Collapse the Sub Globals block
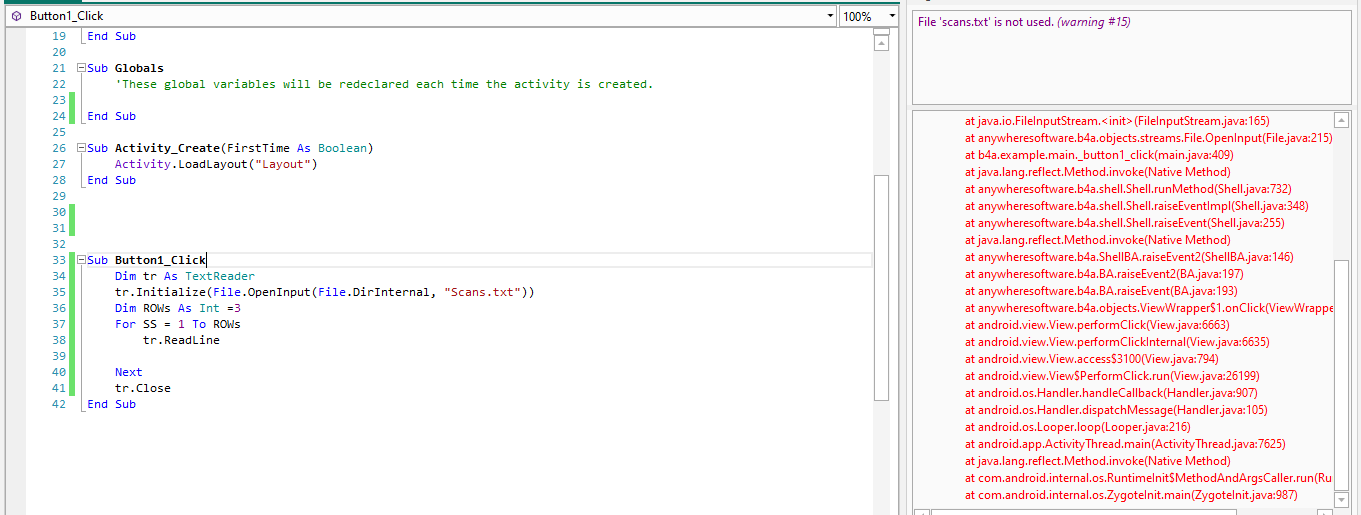Viewport: 1361px width, 515px height. click(80, 68)
